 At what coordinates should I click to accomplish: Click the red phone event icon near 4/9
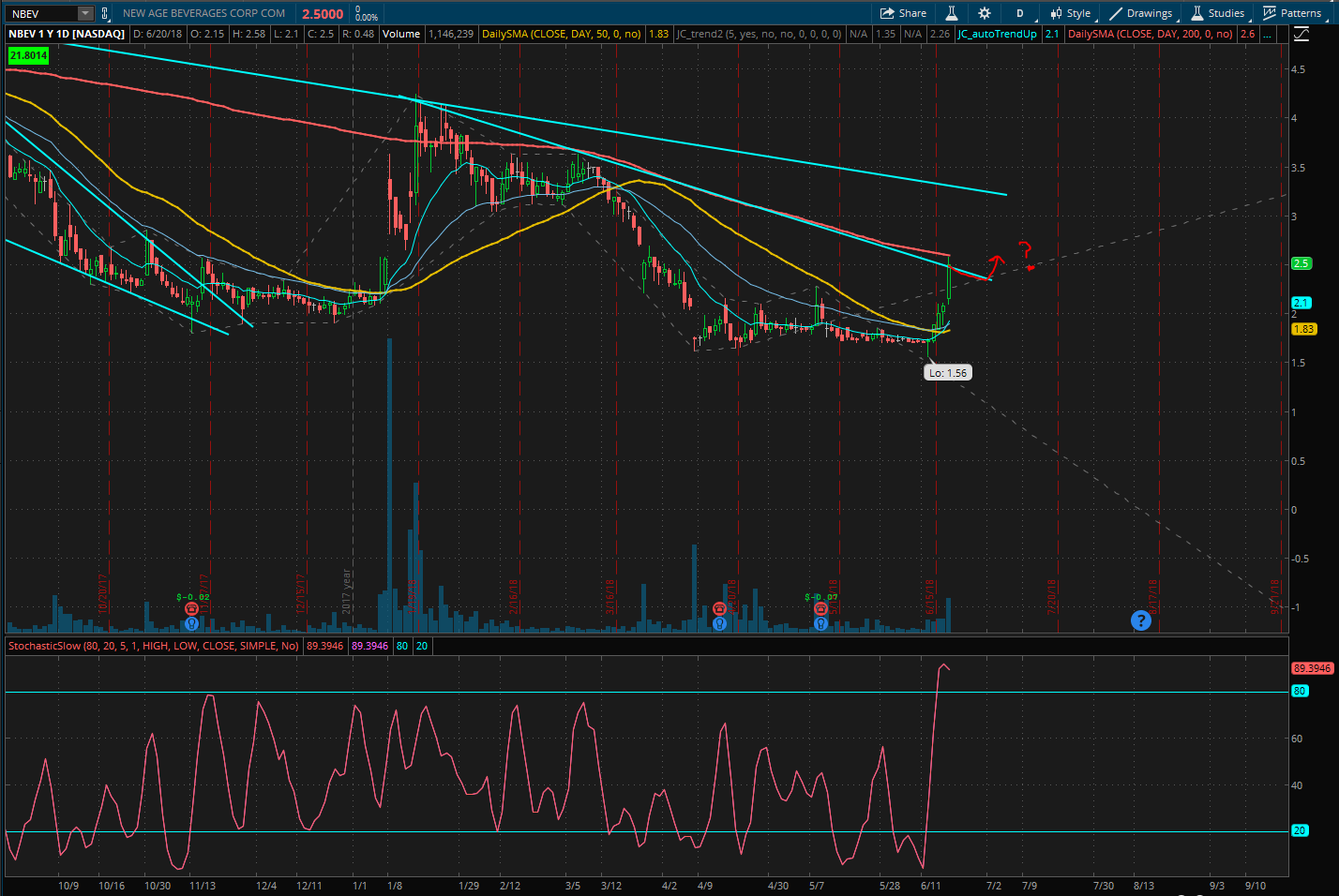[719, 609]
